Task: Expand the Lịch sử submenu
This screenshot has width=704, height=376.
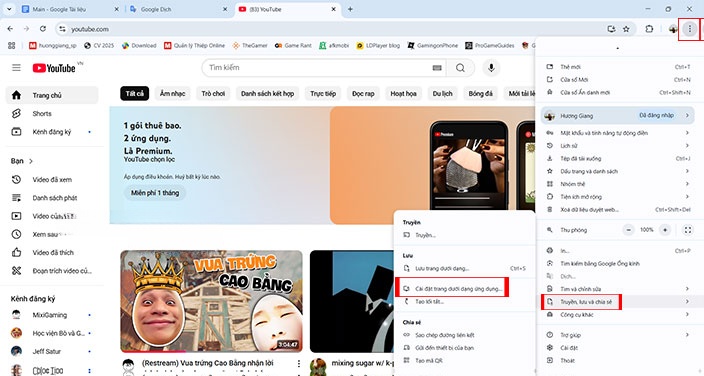Action: (x=687, y=146)
